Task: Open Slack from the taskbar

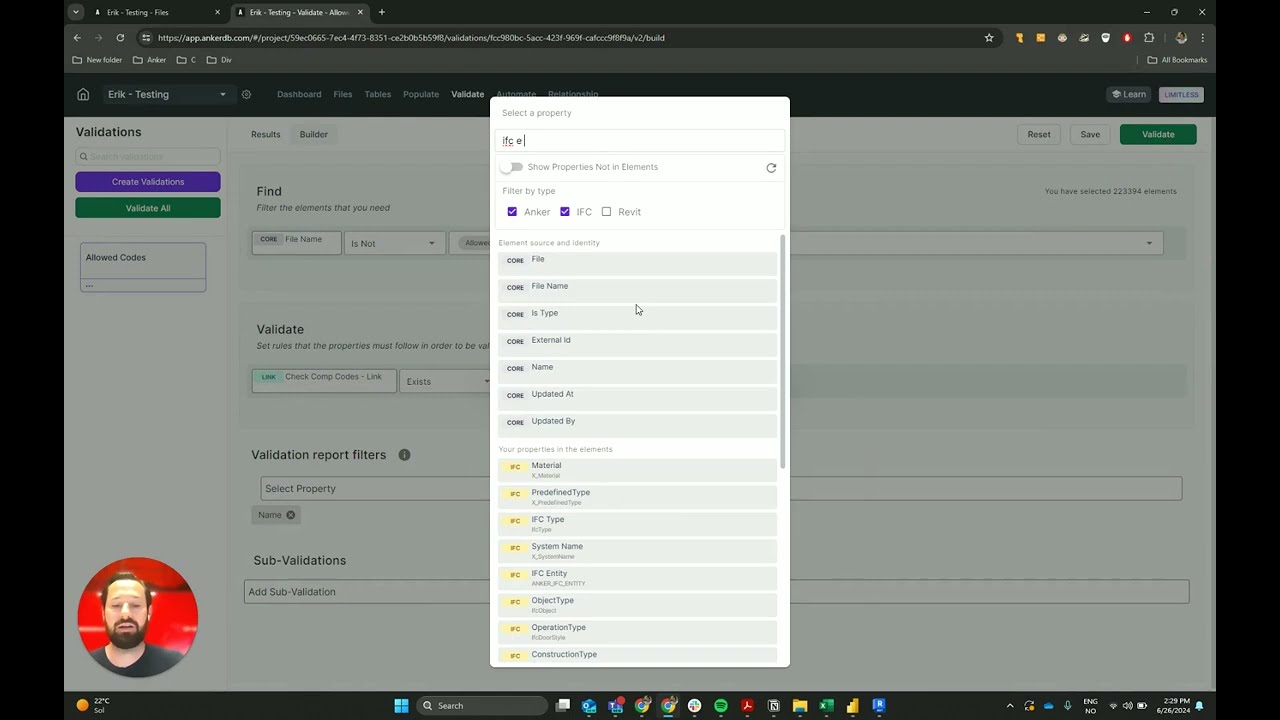Action: click(x=695, y=706)
